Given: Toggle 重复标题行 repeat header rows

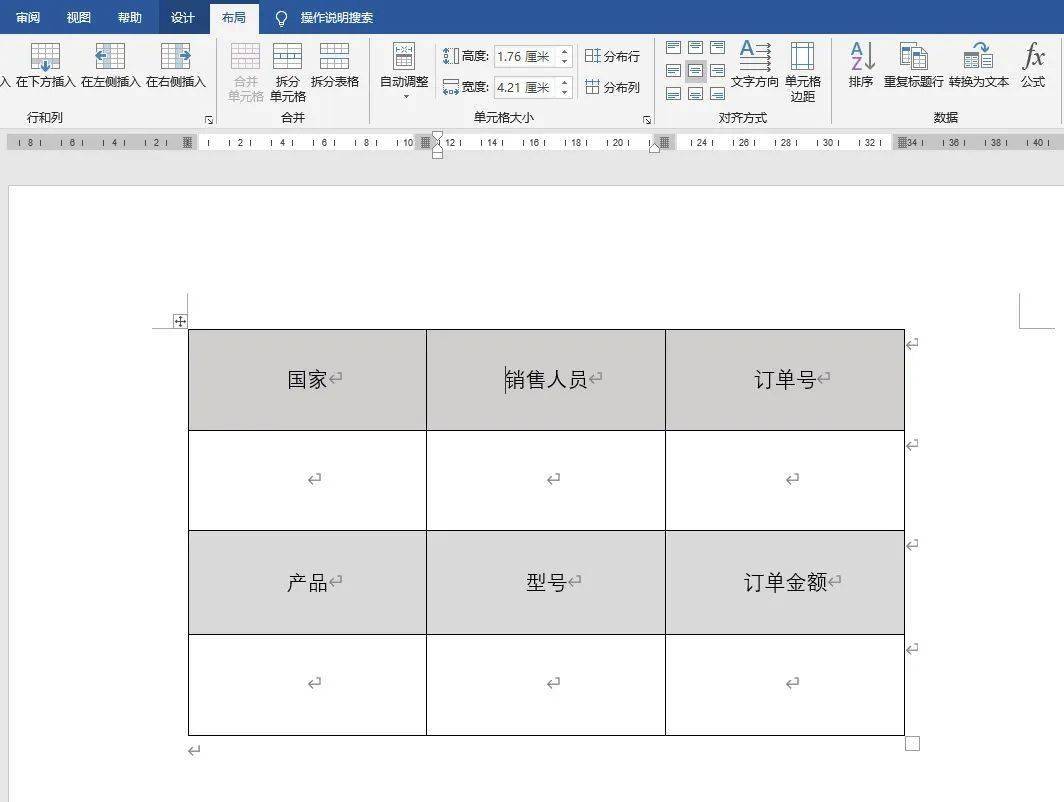Looking at the screenshot, I should tap(913, 65).
